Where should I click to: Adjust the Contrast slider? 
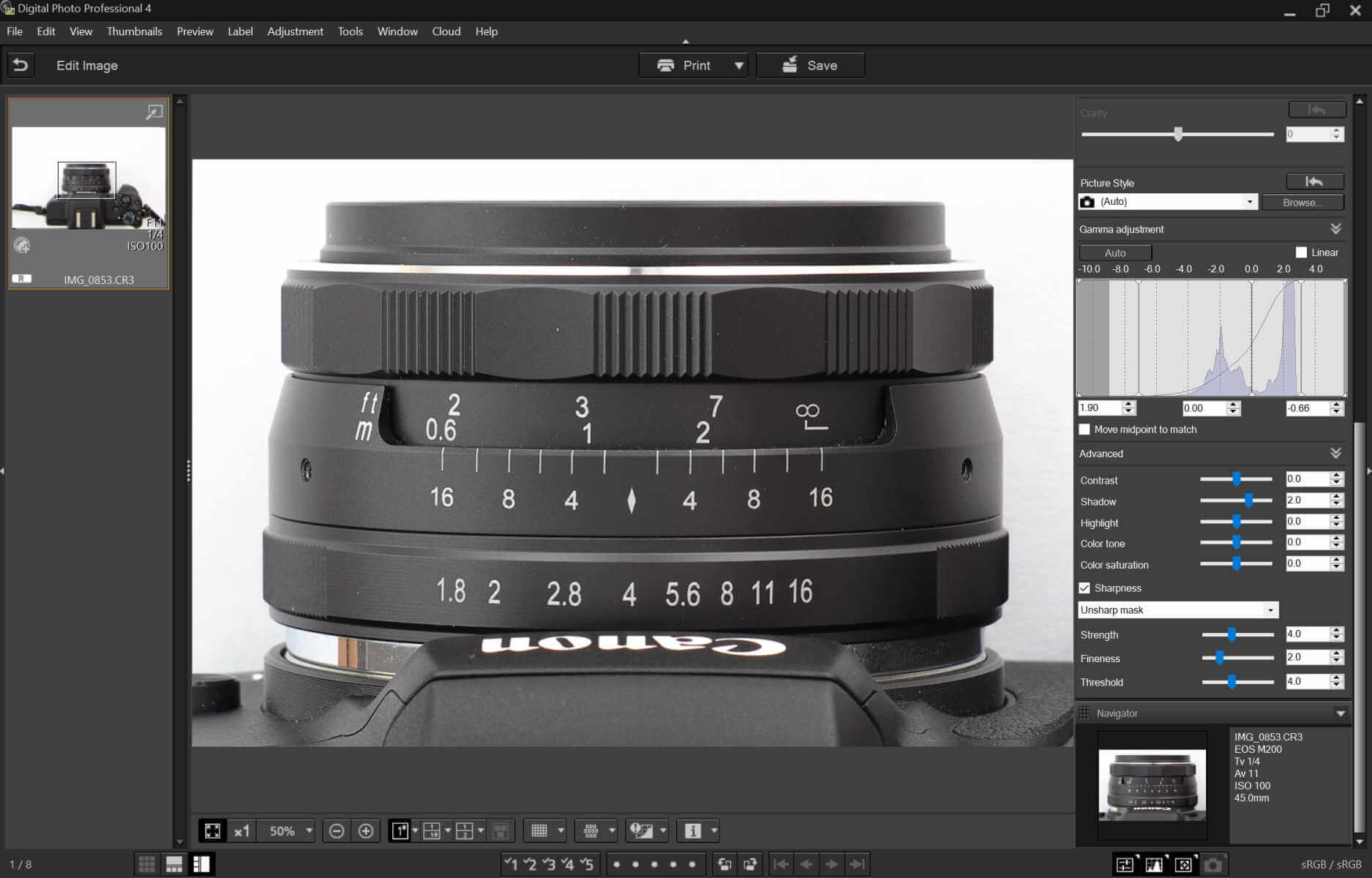click(1236, 479)
